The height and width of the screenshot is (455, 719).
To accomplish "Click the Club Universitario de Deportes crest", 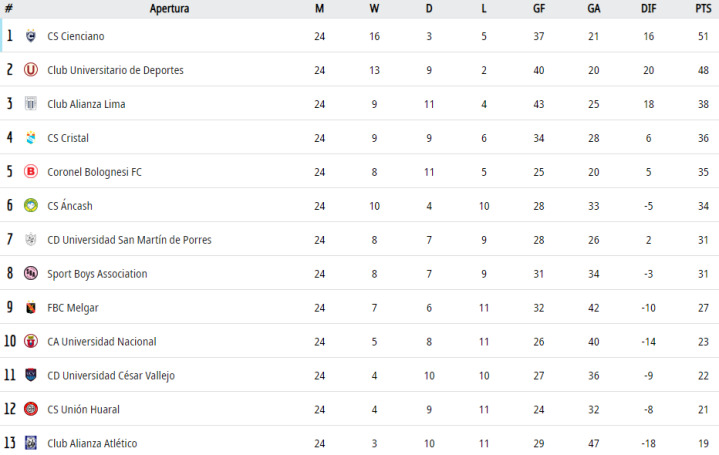I will tap(31, 70).
